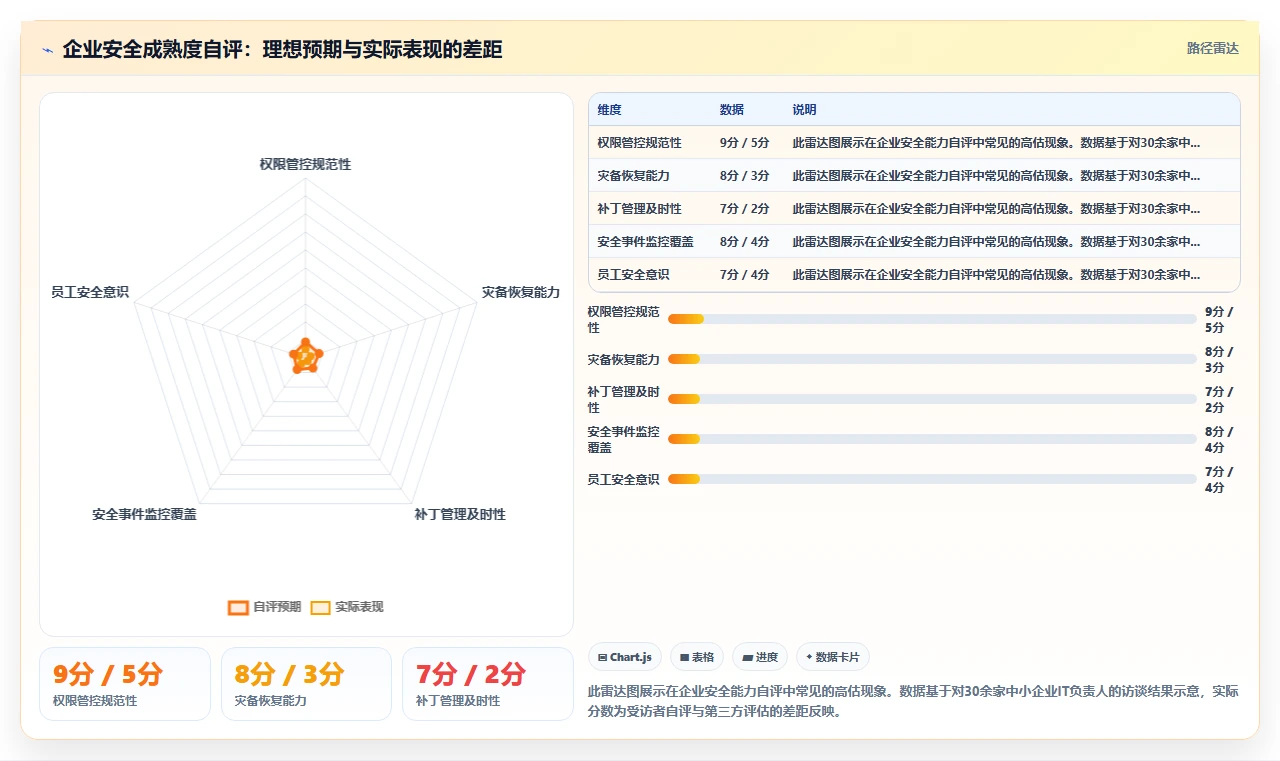
Task: Click the 9分 / 5分 cell in table
Action: click(745, 142)
